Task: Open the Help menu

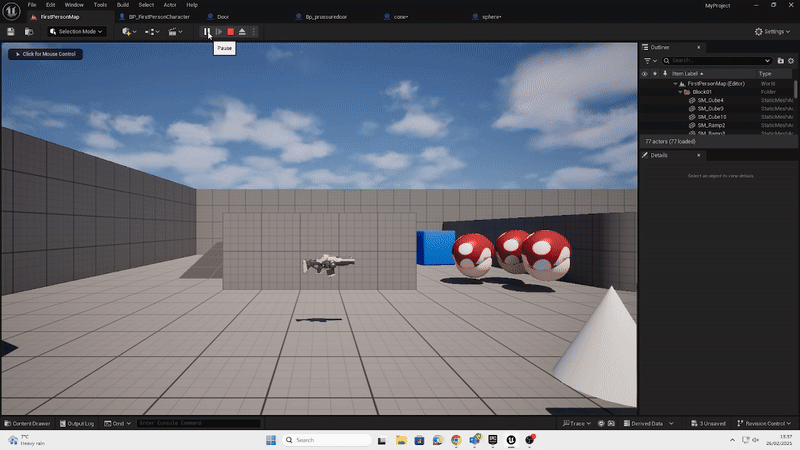Action: pos(192,5)
